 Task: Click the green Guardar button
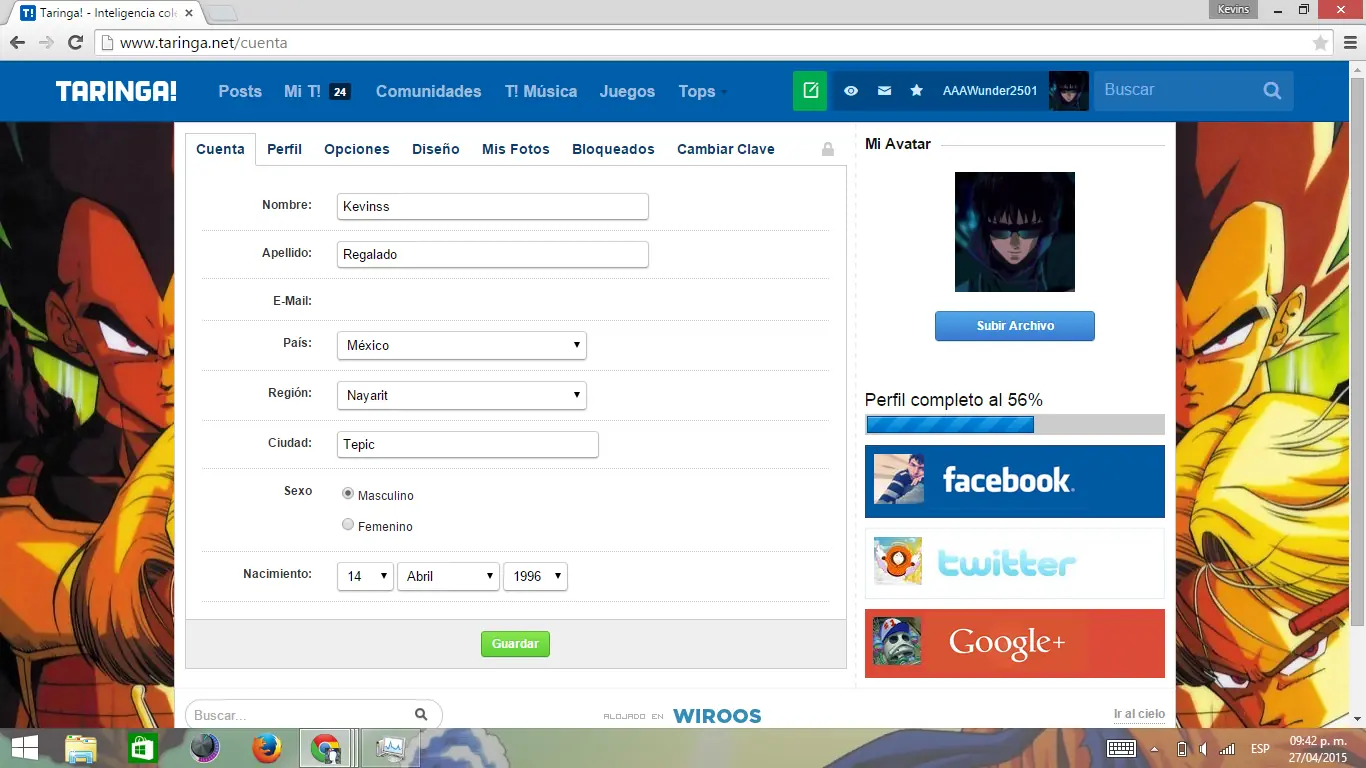coord(515,644)
